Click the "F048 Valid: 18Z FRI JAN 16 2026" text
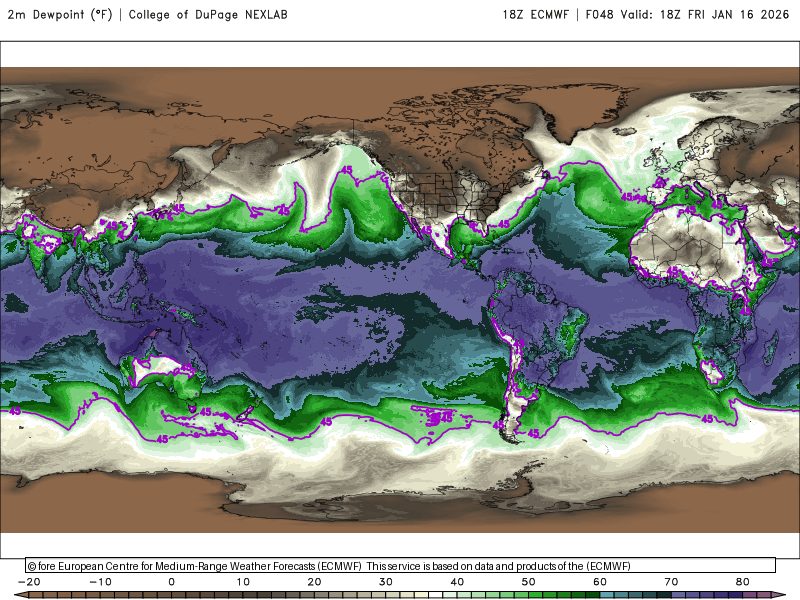 click(x=687, y=15)
